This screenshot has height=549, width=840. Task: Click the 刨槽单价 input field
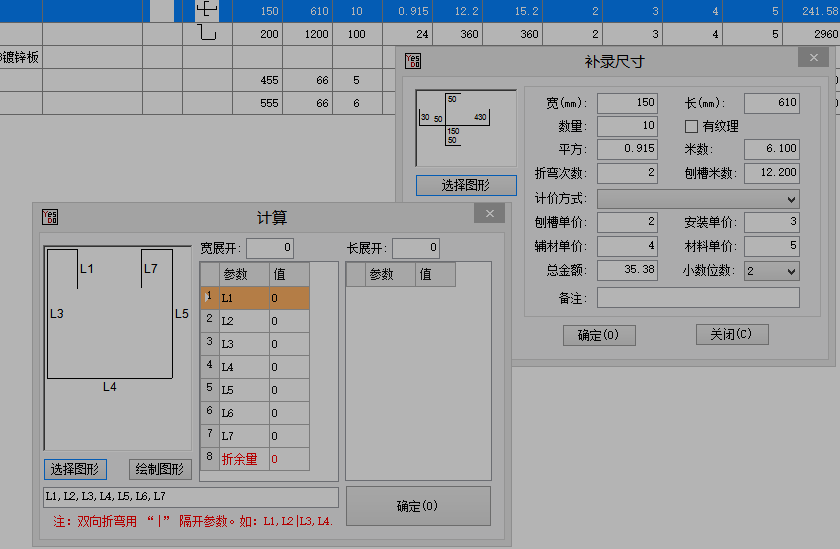(x=627, y=222)
